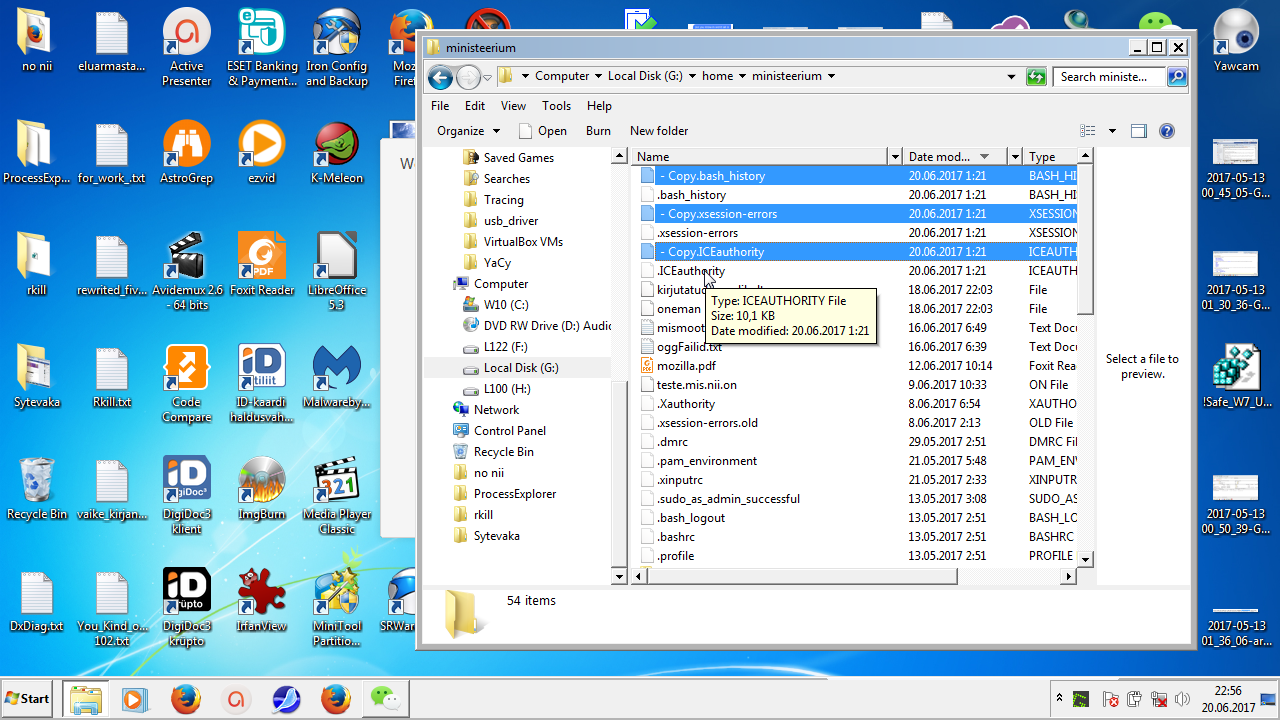Expand the arrow after home in the address bar
1280x720 pixels.
[x=743, y=76]
